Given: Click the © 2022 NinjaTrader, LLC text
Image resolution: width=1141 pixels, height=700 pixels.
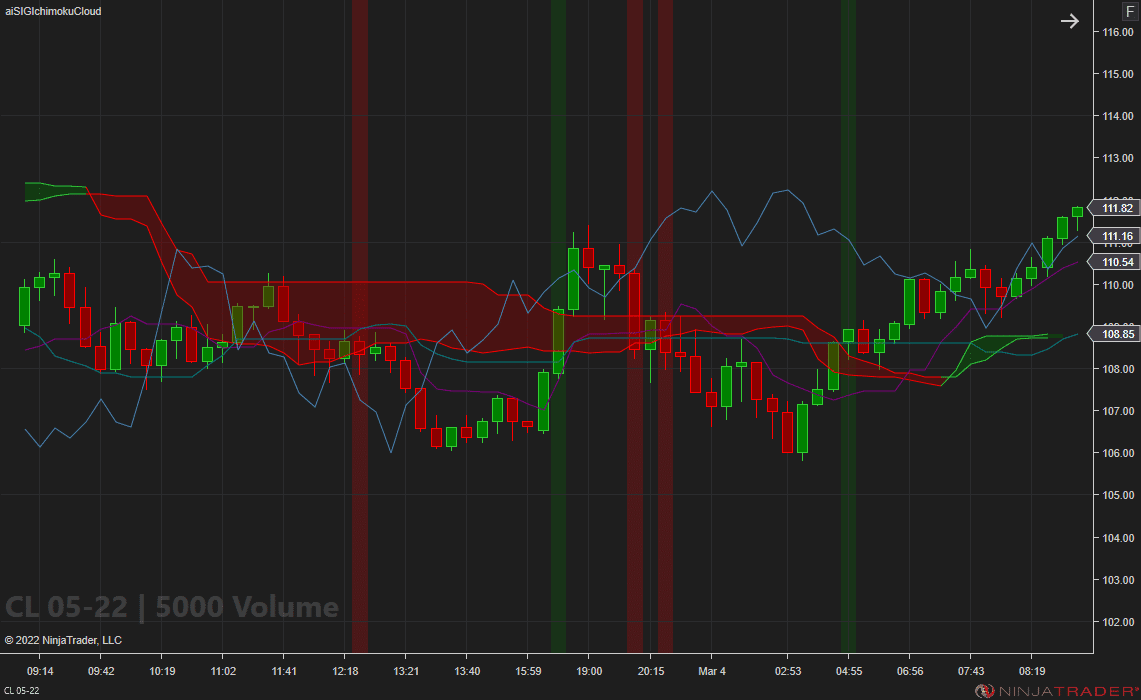Looking at the screenshot, I should coord(63,640).
